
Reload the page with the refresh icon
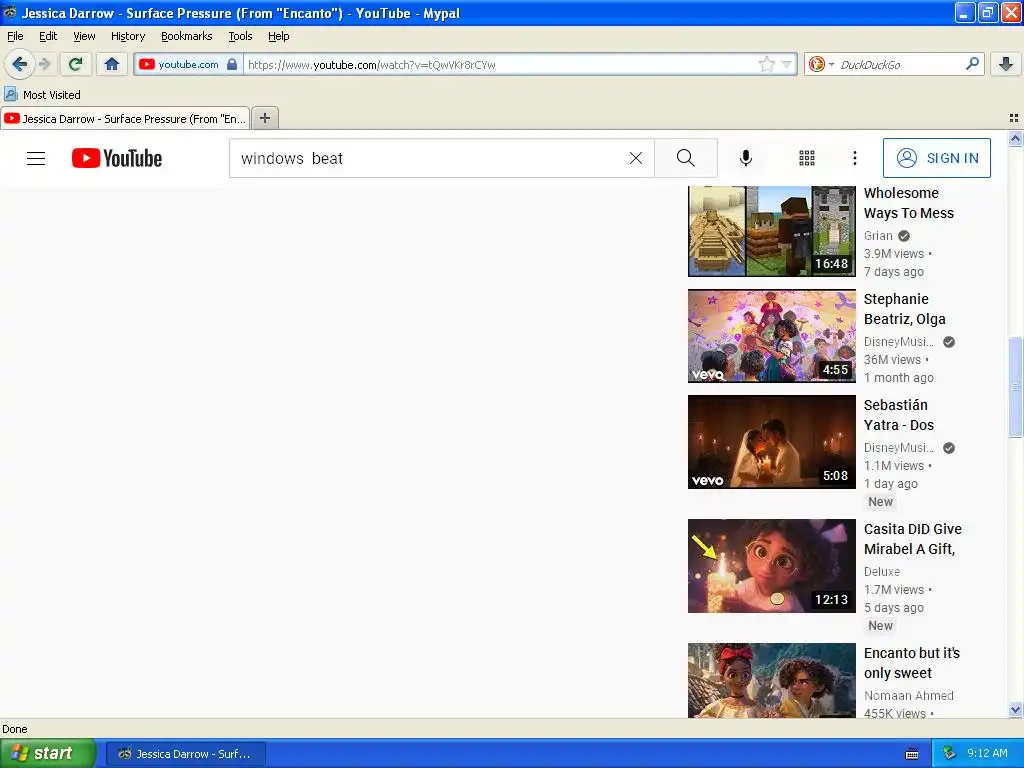pyautogui.click(x=75, y=64)
